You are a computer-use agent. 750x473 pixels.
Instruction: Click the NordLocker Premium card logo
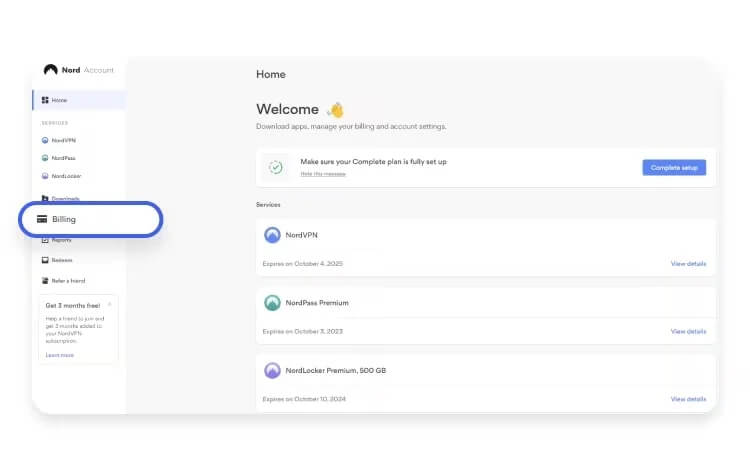(x=272, y=370)
